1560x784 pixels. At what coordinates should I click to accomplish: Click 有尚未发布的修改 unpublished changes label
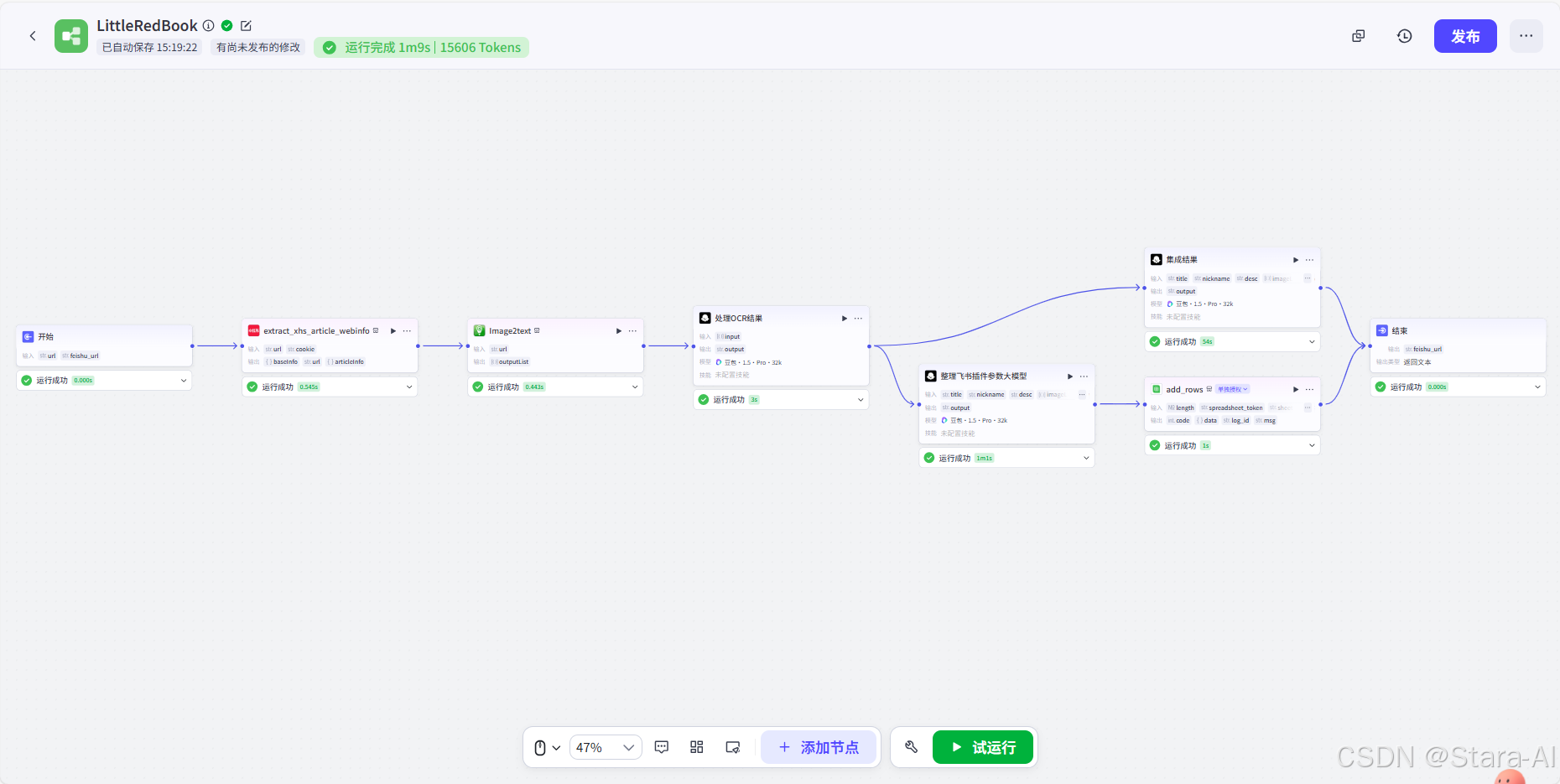[258, 48]
